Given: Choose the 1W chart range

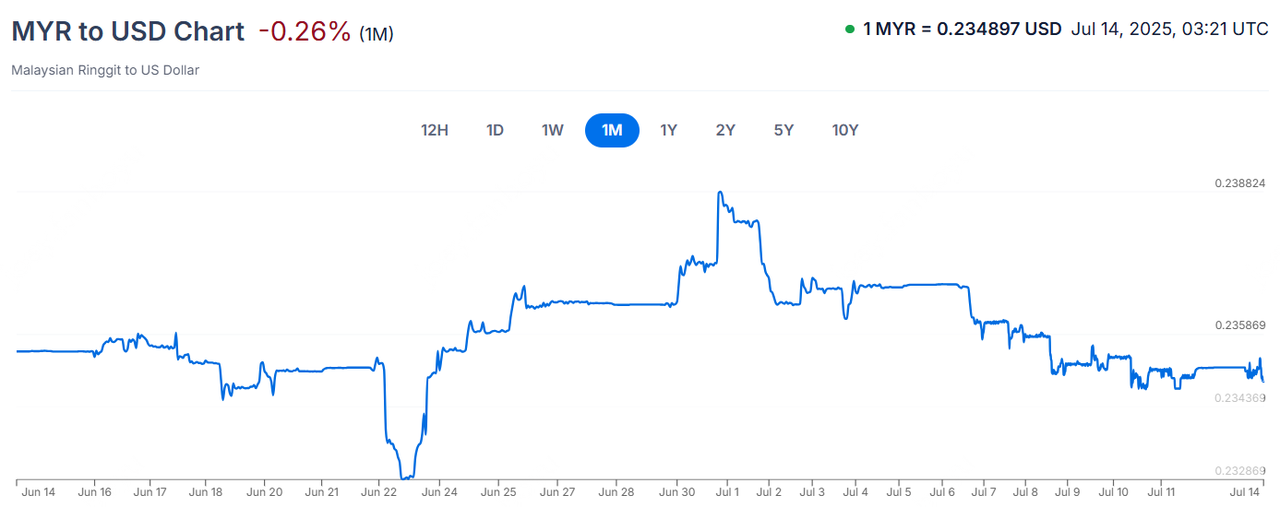Looking at the screenshot, I should pos(553,130).
